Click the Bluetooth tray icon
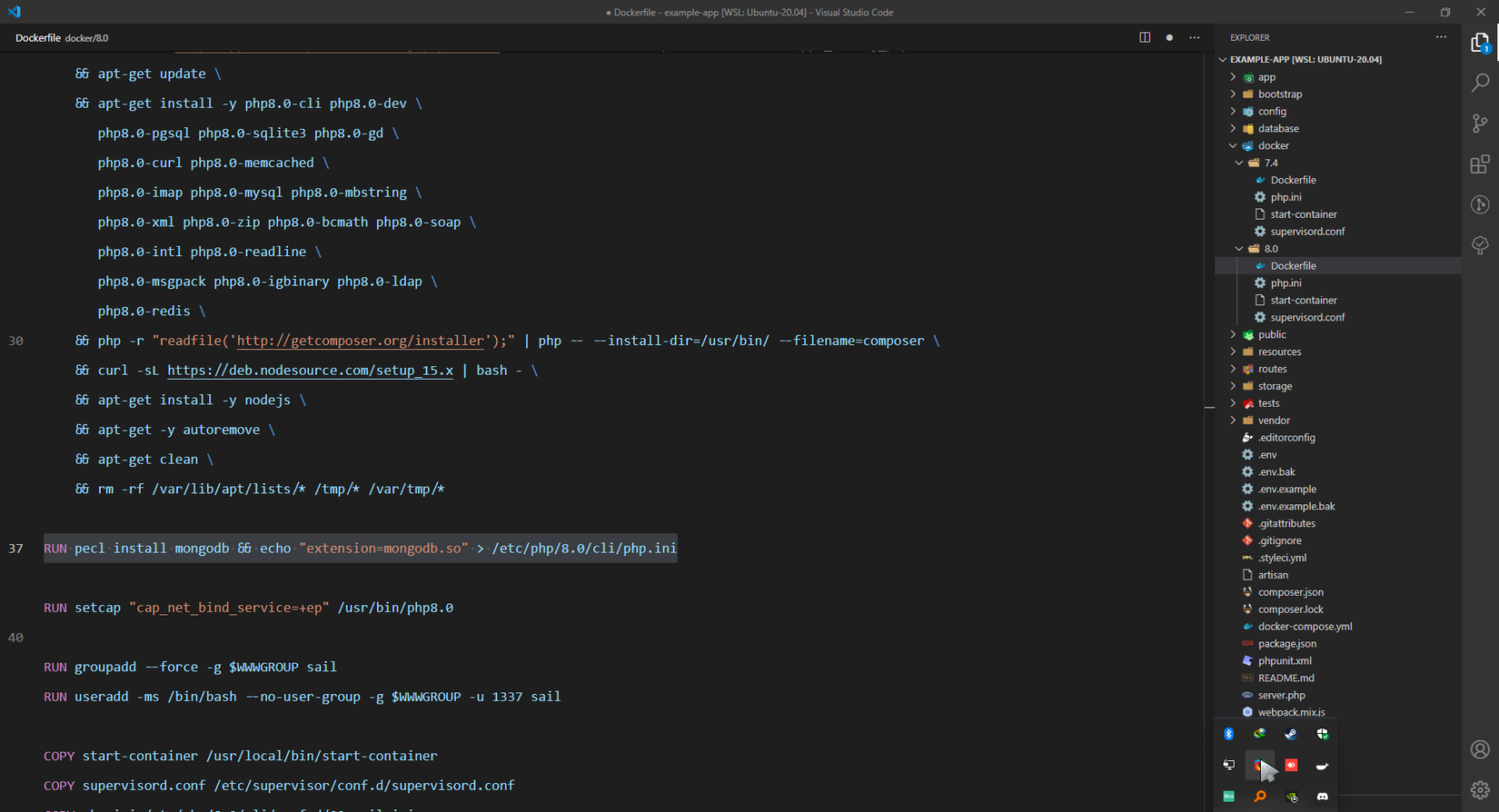This screenshot has width=1499, height=812. (x=1229, y=734)
